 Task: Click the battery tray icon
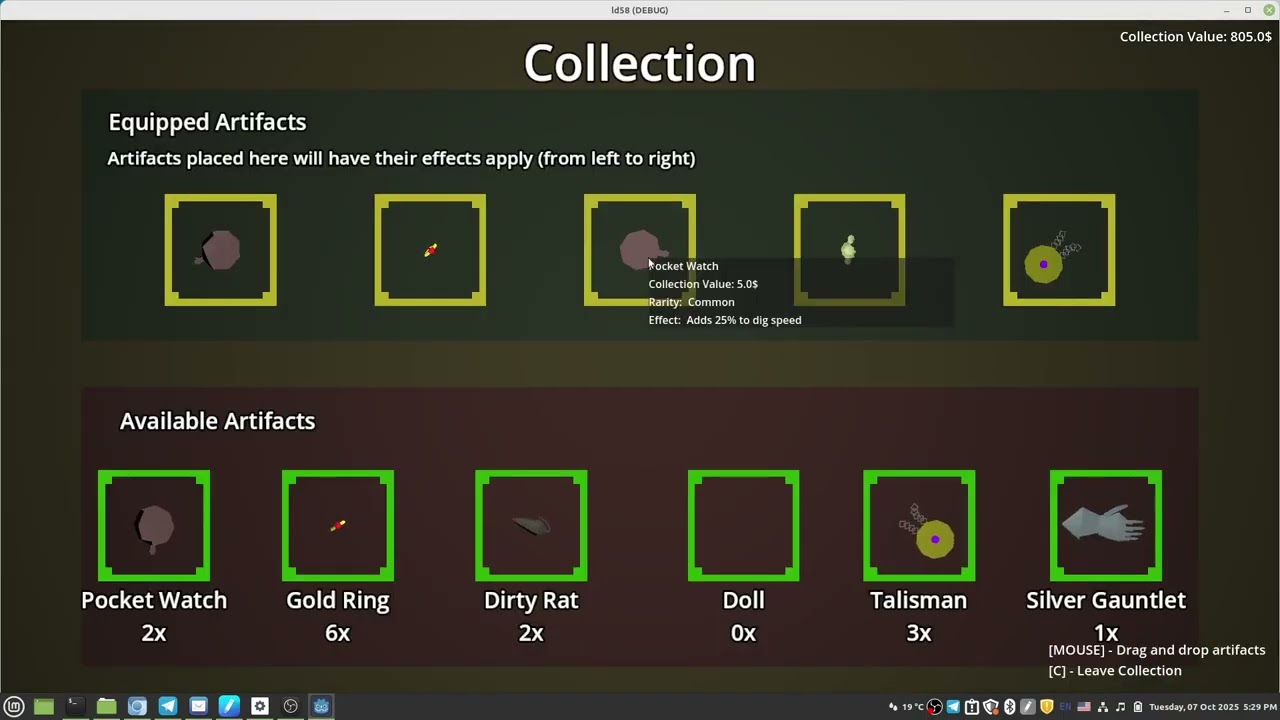pyautogui.click(x=1138, y=707)
